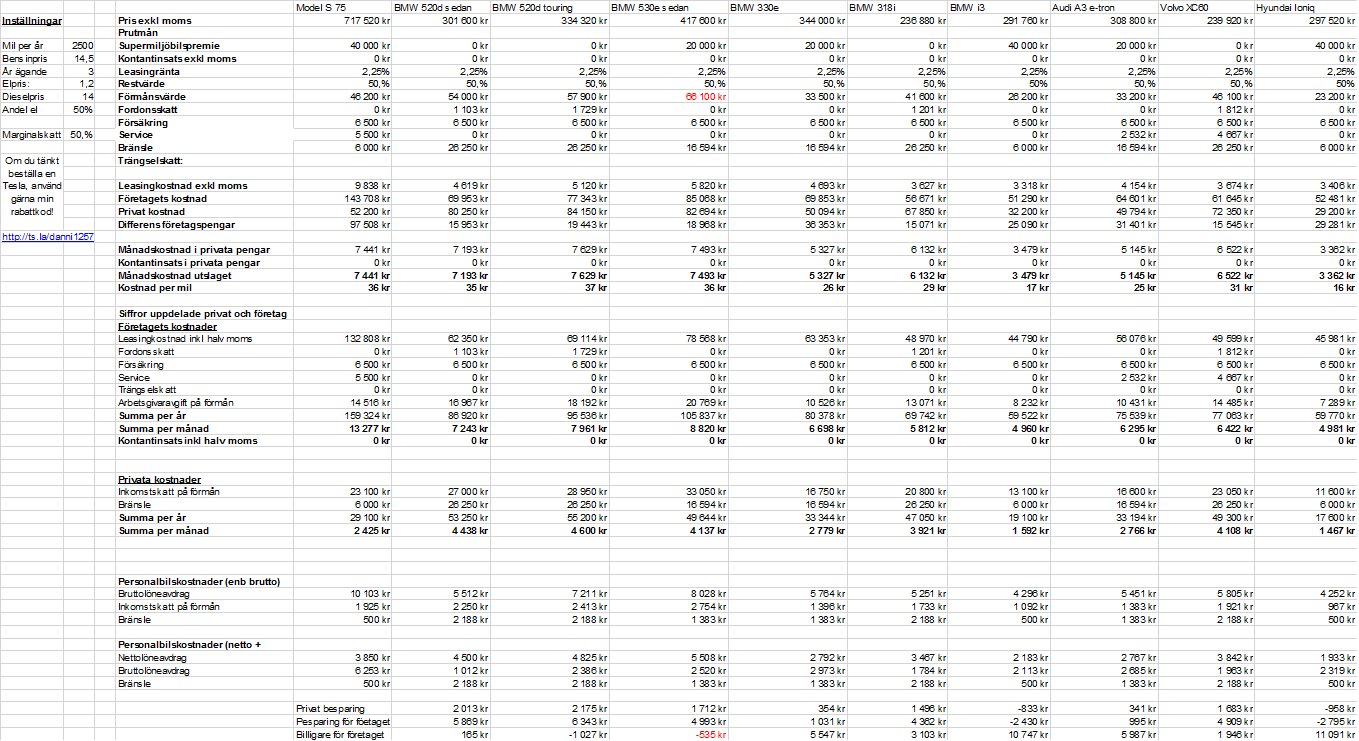The height and width of the screenshot is (741, 1359).
Task: Click the 'Företagets kostnader' section heading
Action: coord(167,327)
